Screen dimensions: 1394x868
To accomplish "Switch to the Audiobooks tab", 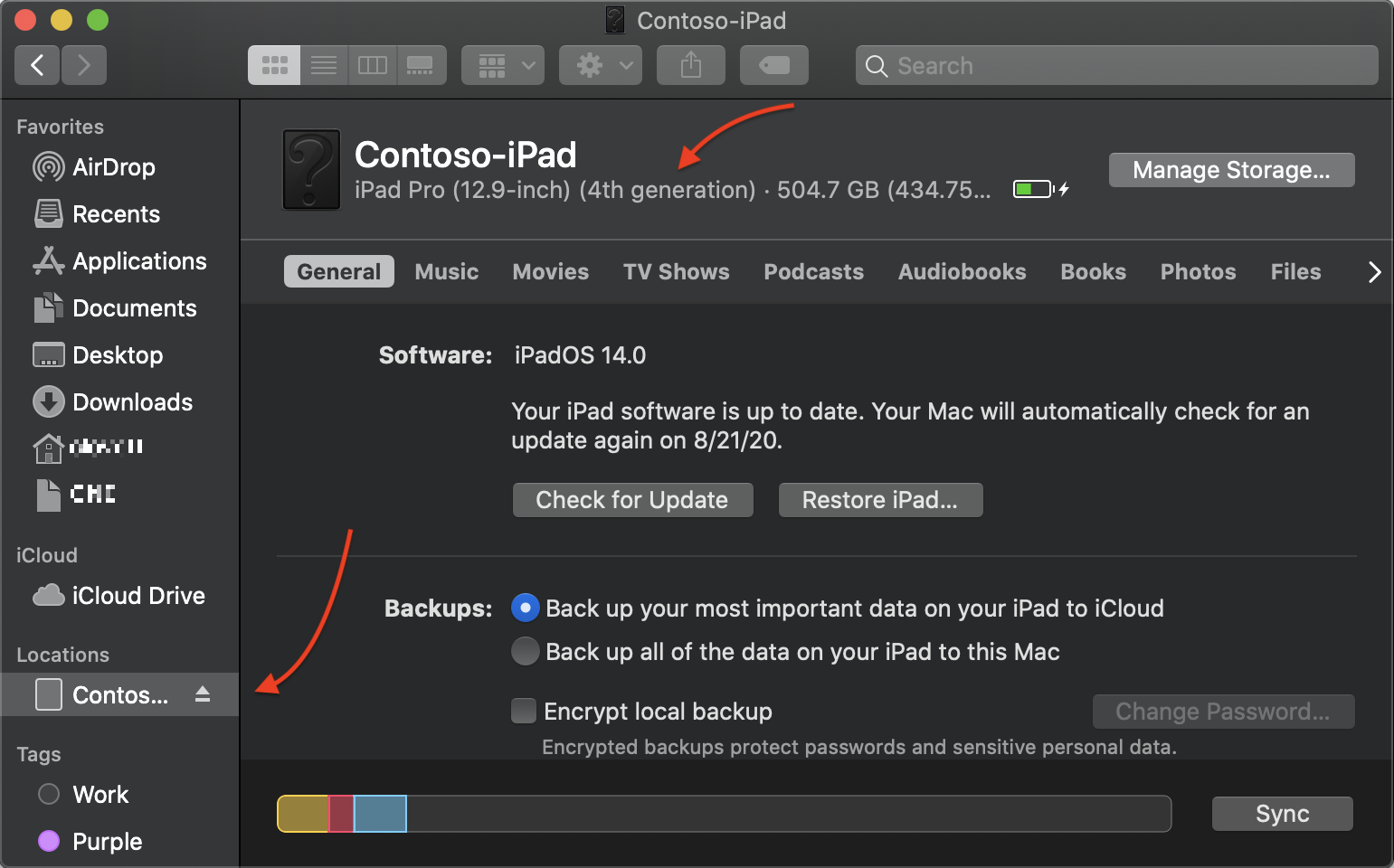I will (962, 271).
